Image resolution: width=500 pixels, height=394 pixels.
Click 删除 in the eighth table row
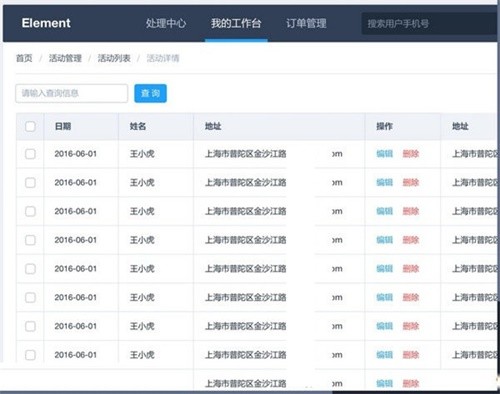click(411, 355)
